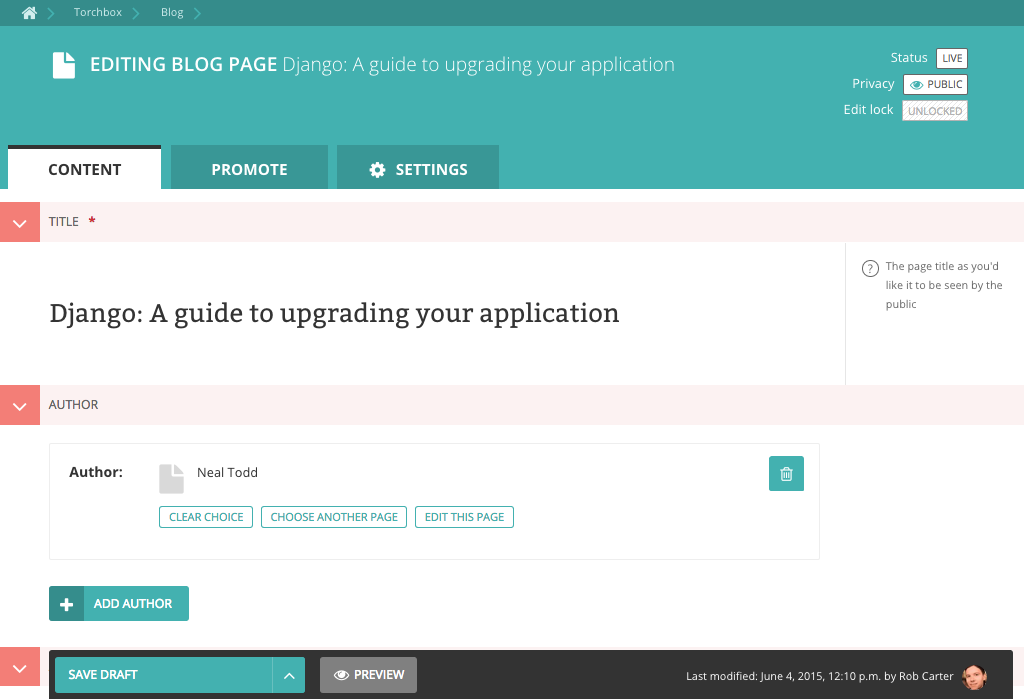Viewport: 1024px width, 699px height.
Task: Open the Save Draft dropdown arrow
Action: 288,676
